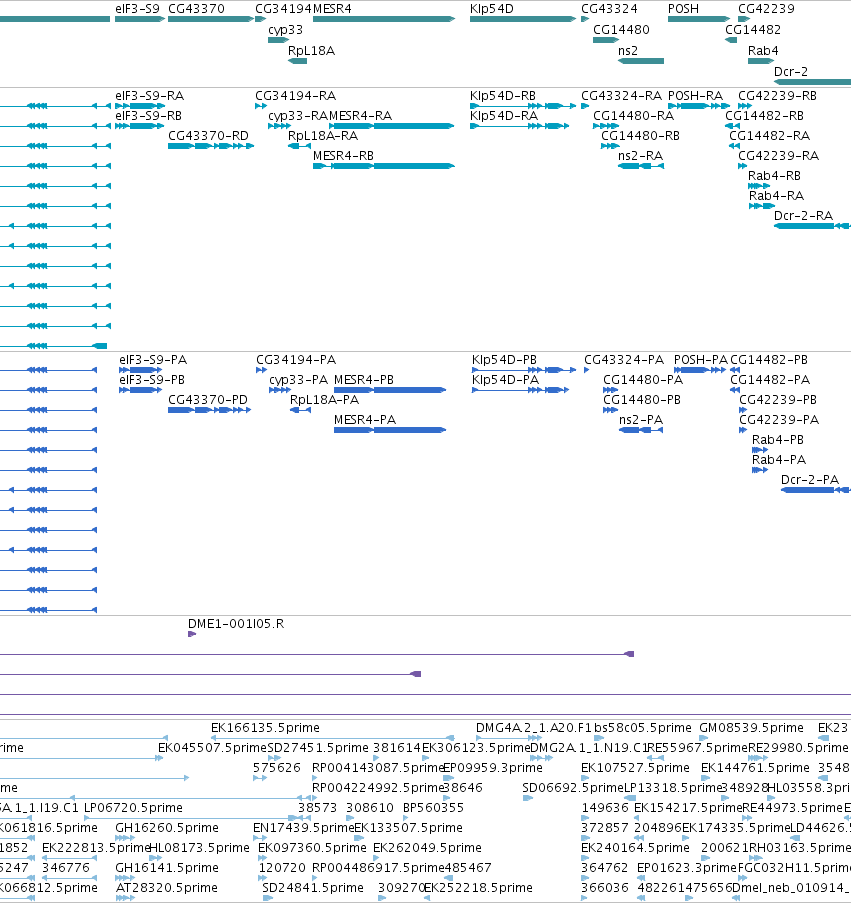Viewport: 851px width, 903px height.
Task: Click the cyp33-RA transcript
Action: [279, 126]
